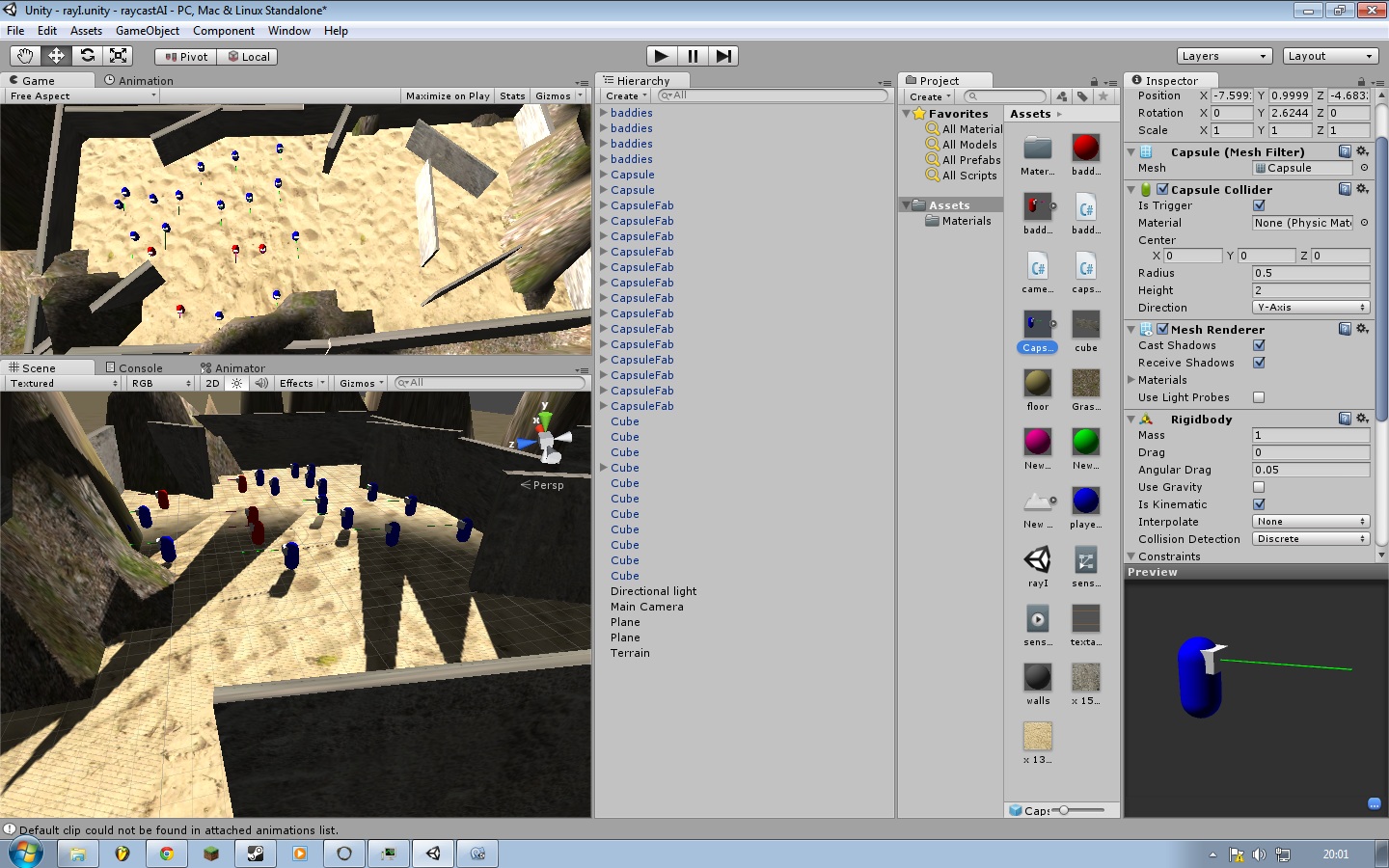
Task: Switch to the Console tab
Action: [134, 368]
